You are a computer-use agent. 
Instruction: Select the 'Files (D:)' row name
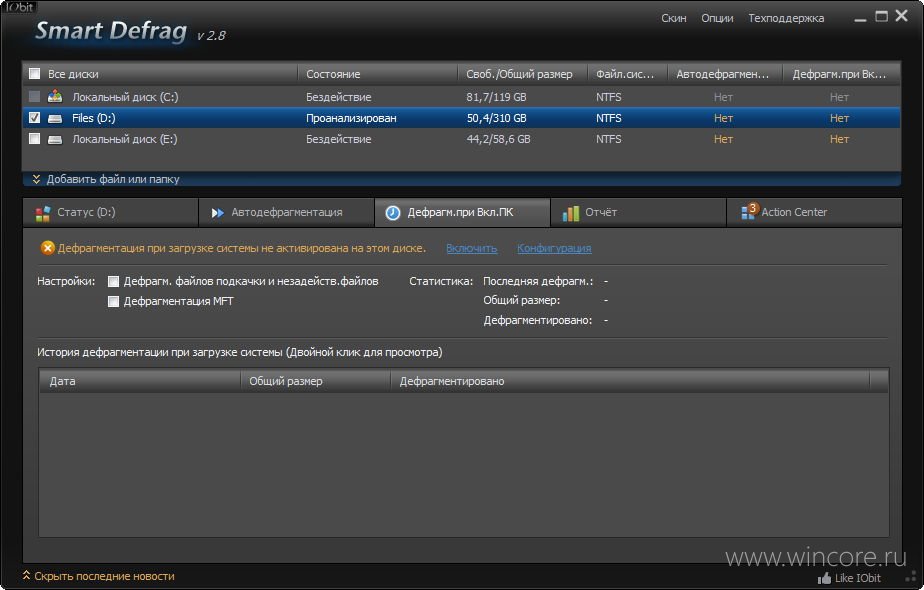click(x=94, y=118)
